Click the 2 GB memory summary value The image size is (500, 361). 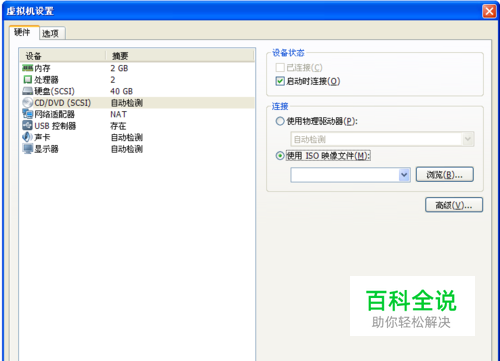119,68
